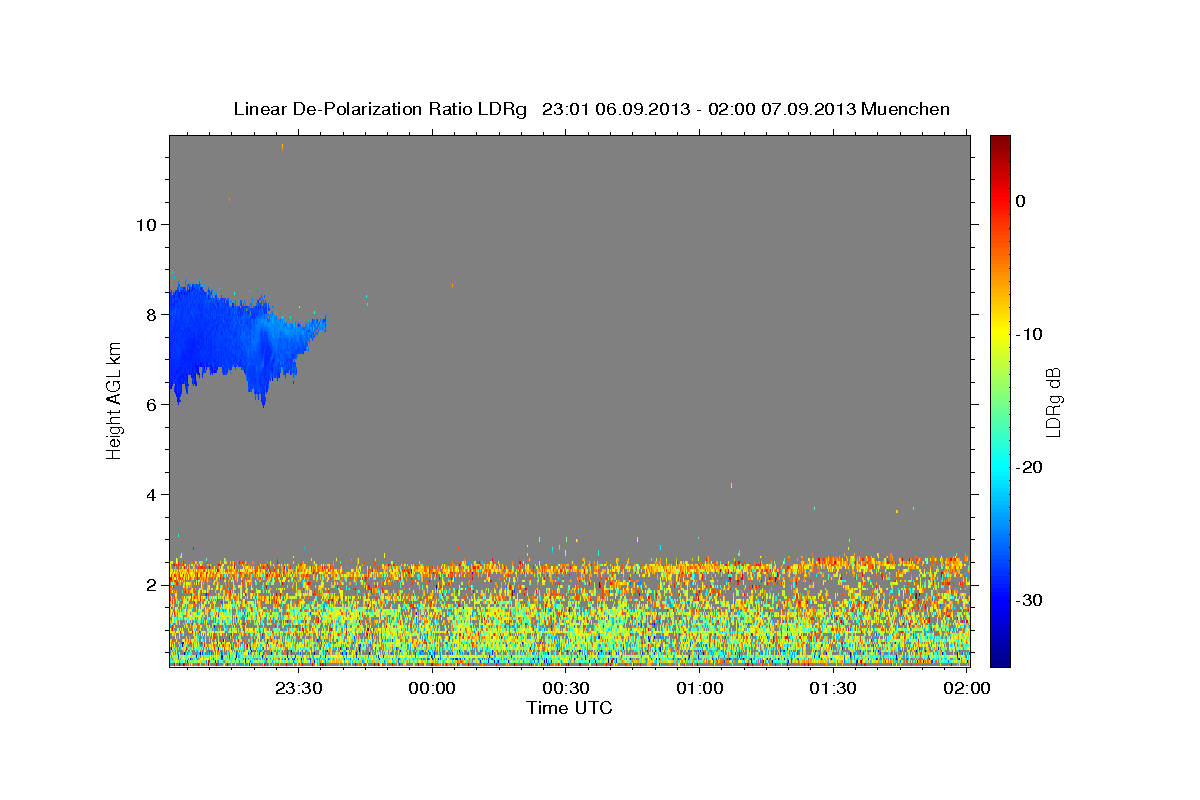The height and width of the screenshot is (800, 1200).
Task: Click the "Height AGL km" axis label
Action: pyautogui.click(x=114, y=400)
